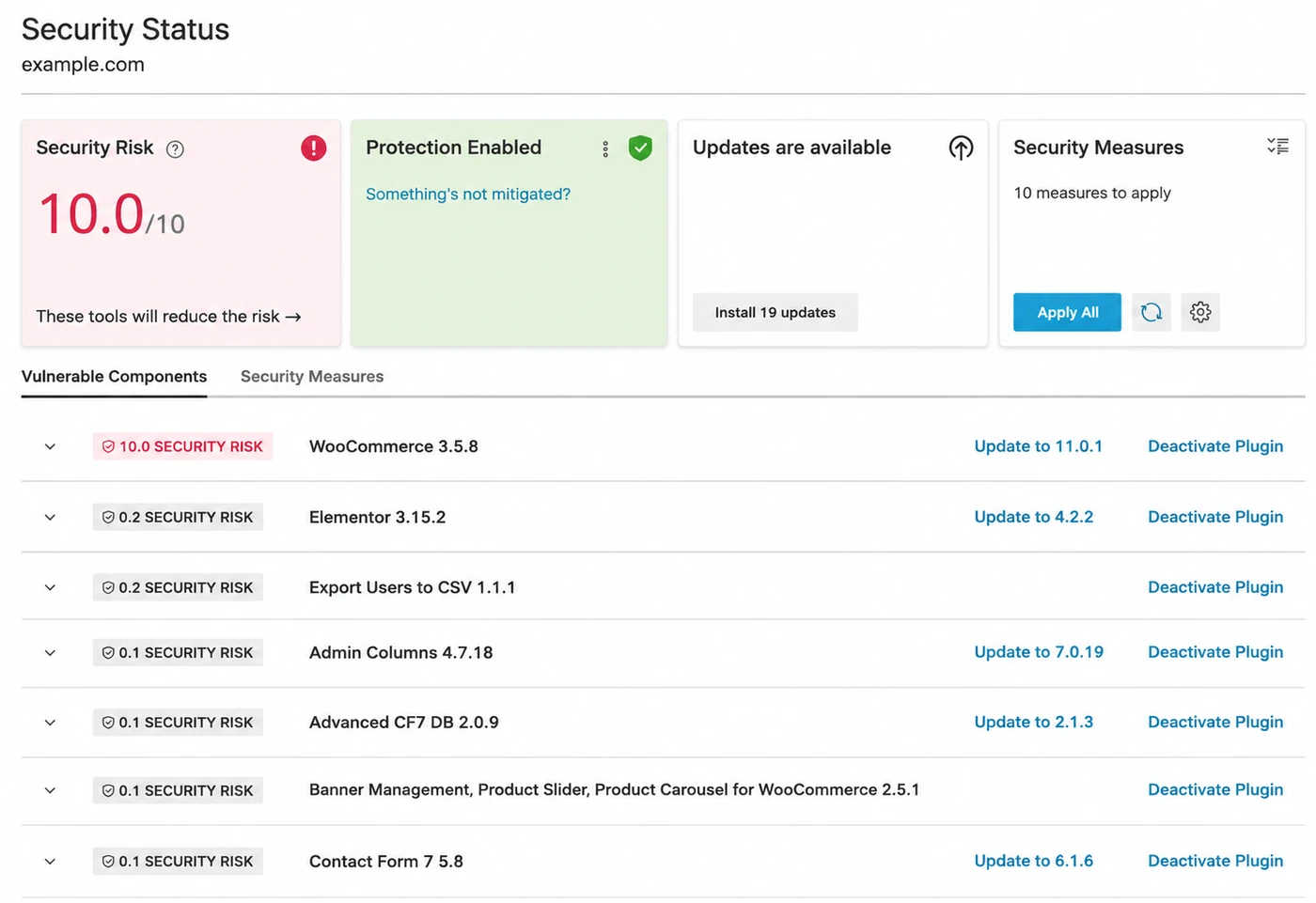Click the WooCommerce 10.0 Security Risk badge
Image resolution: width=1316 pixels, height=903 pixels.
[x=182, y=446]
